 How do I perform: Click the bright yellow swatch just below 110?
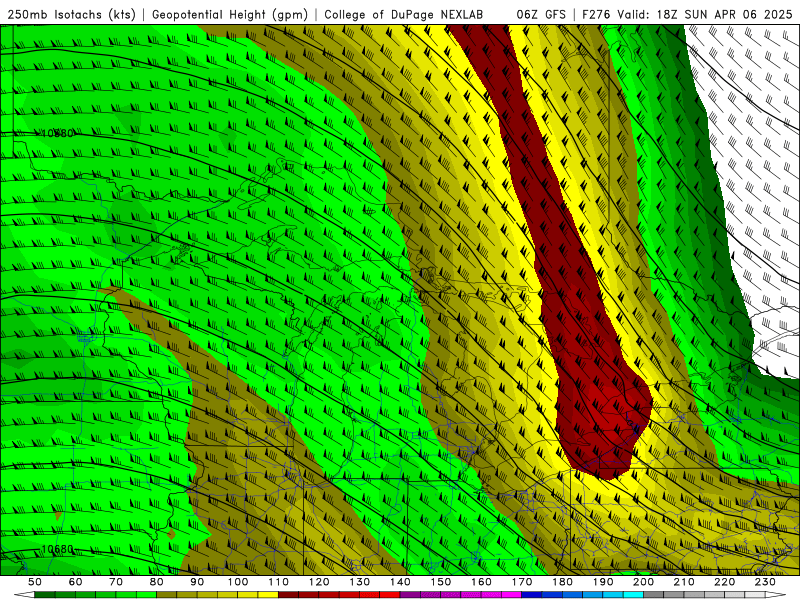pyautogui.click(x=268, y=594)
